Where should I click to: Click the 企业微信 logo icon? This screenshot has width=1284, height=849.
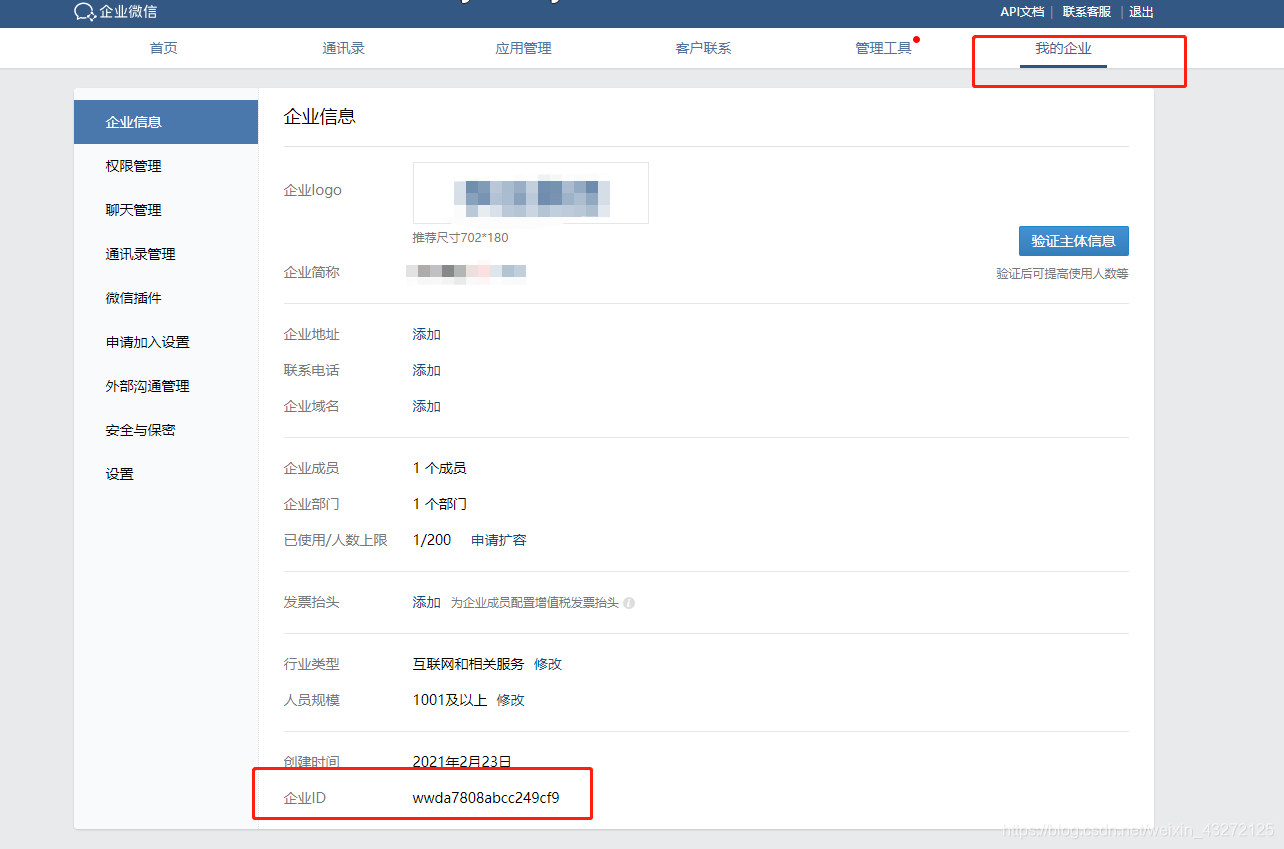point(85,12)
